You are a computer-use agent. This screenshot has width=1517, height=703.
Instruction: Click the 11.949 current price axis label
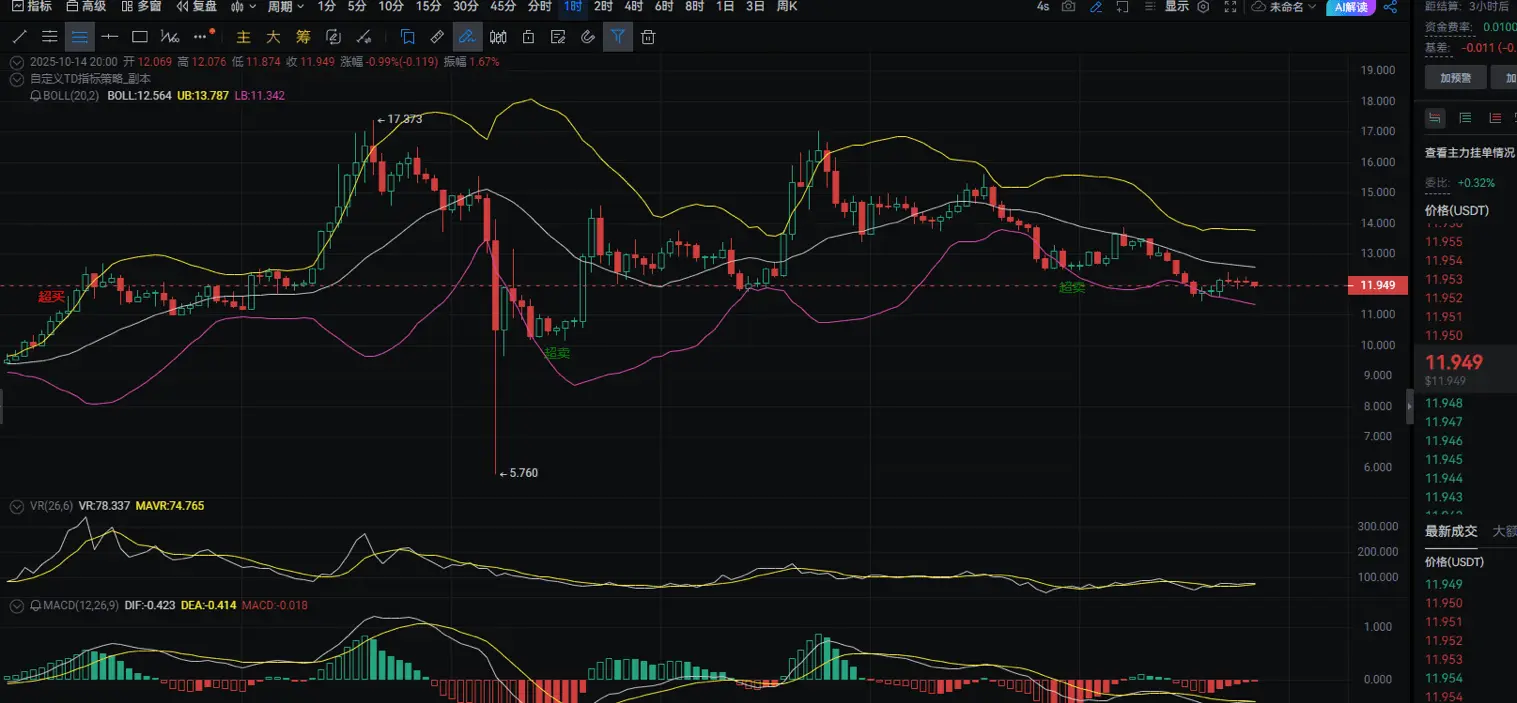[x=1377, y=286]
